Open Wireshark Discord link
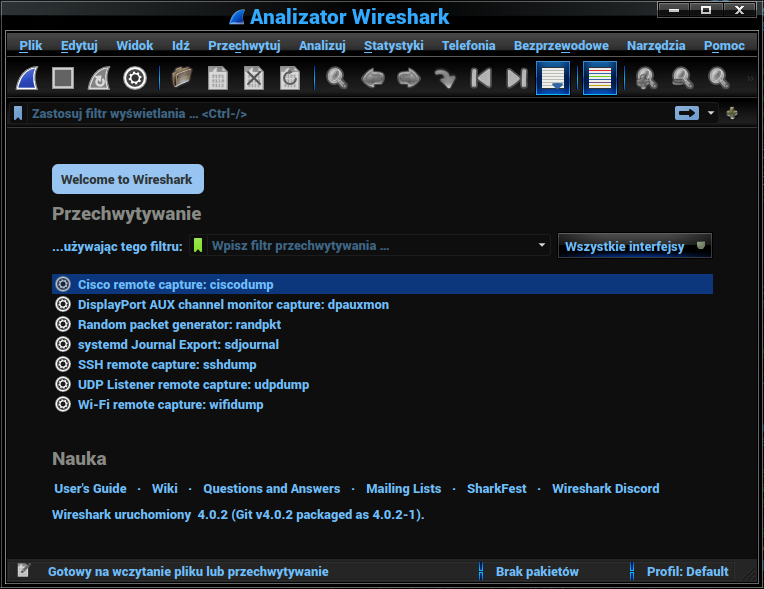The image size is (764, 589). [x=606, y=489]
